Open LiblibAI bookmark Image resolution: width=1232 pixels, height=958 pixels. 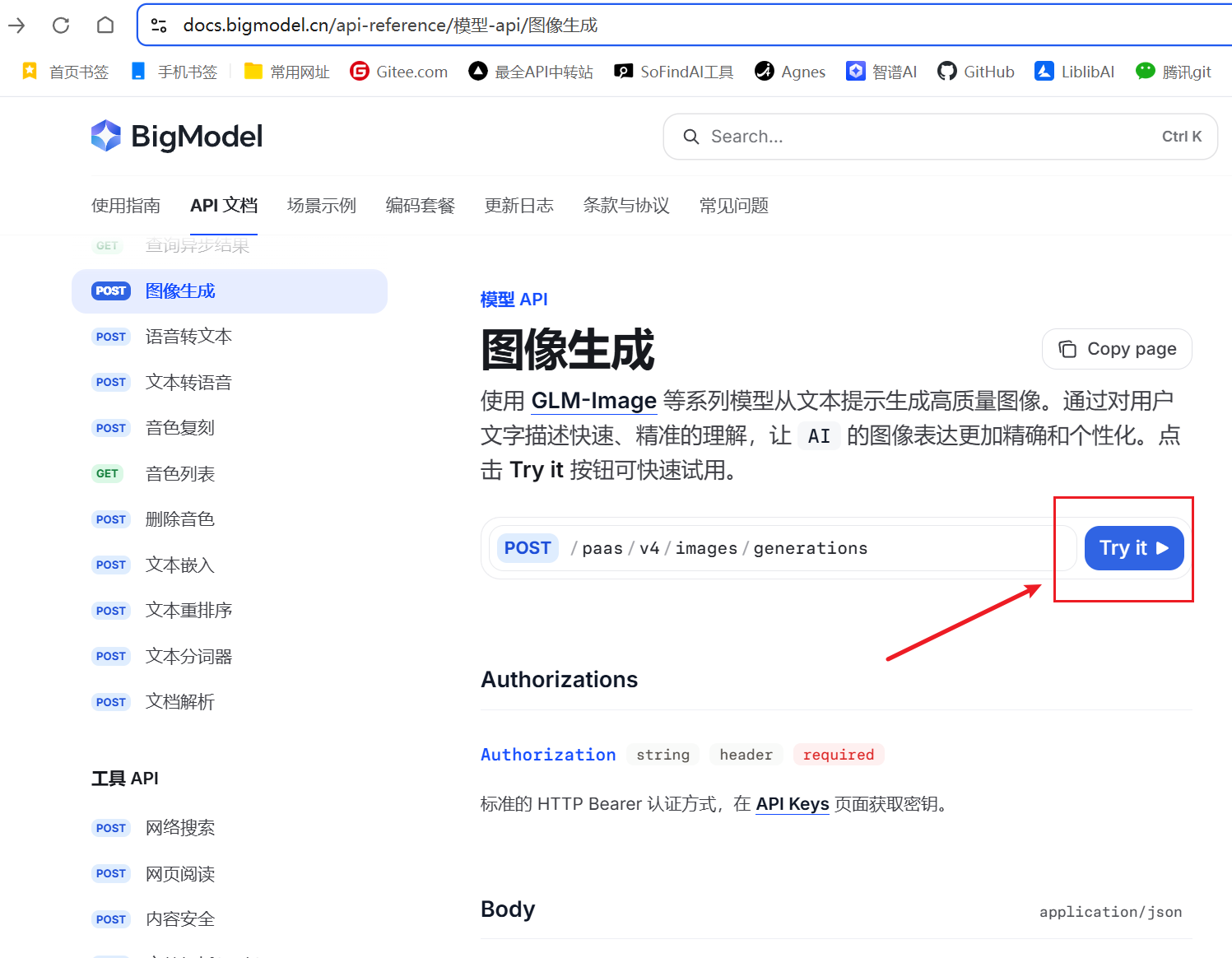(x=1075, y=72)
